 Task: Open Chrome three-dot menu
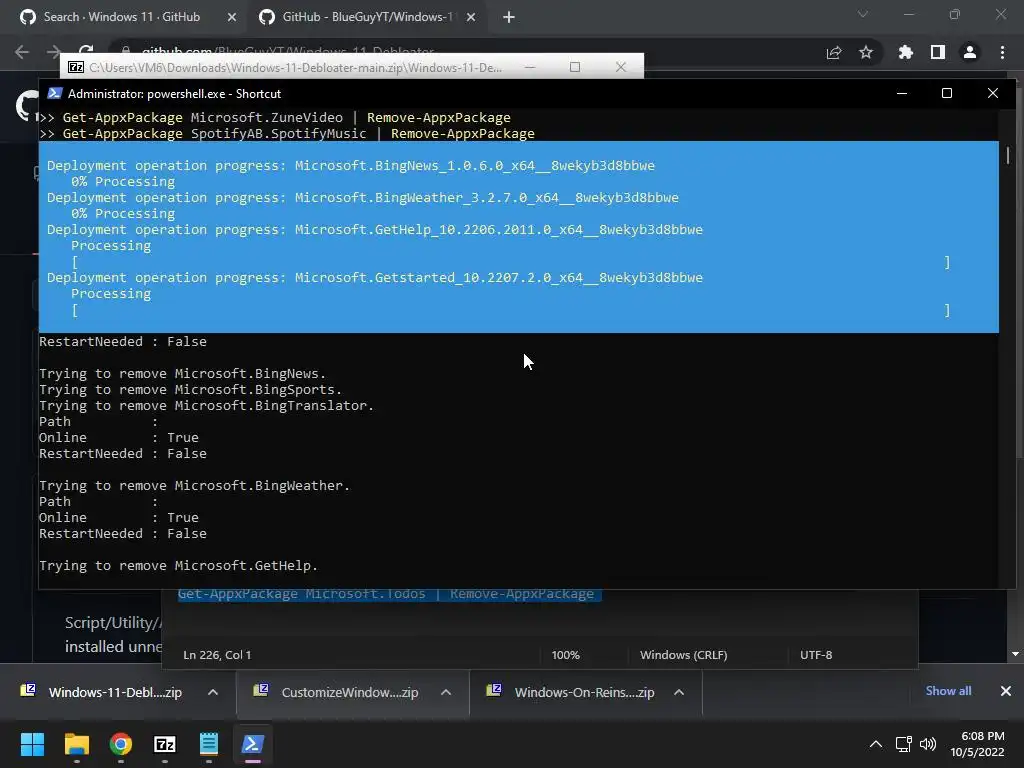tap(1002, 52)
